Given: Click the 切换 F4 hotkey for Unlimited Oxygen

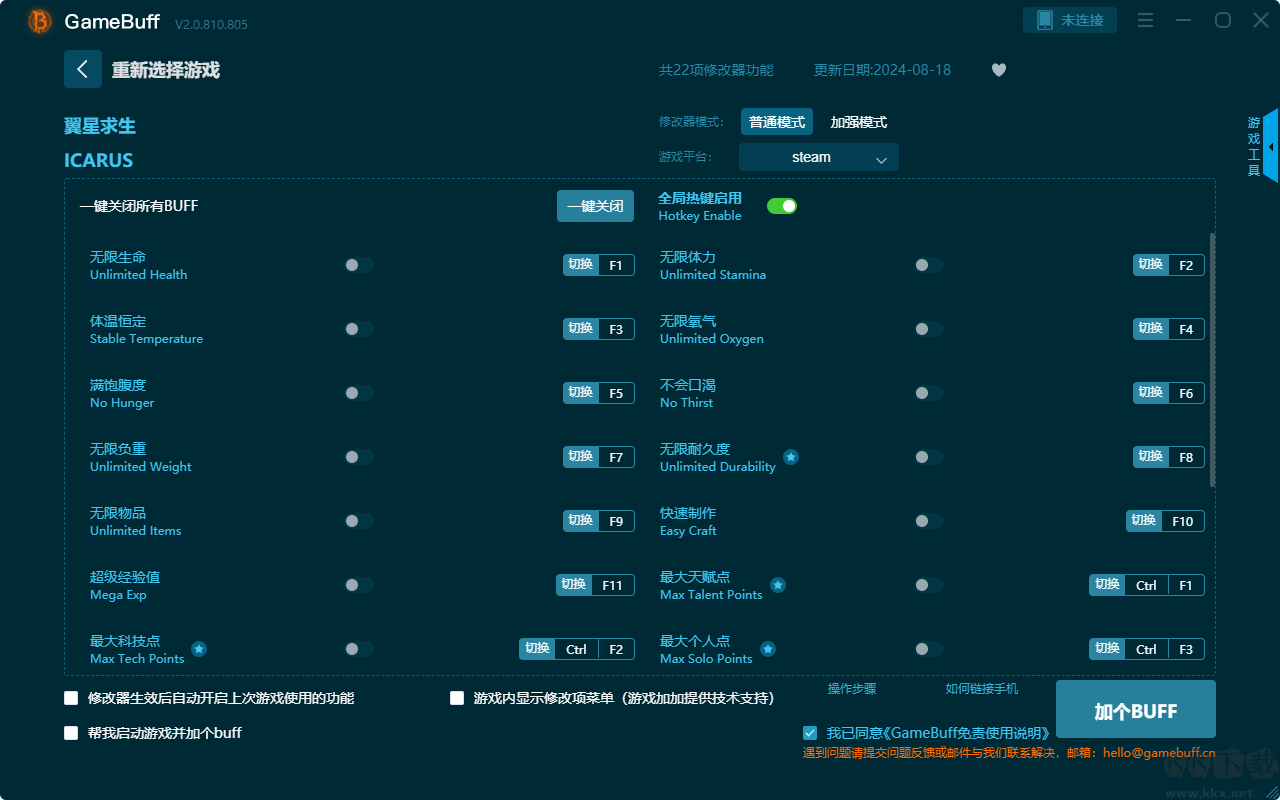Looking at the screenshot, I should (x=1169, y=329).
